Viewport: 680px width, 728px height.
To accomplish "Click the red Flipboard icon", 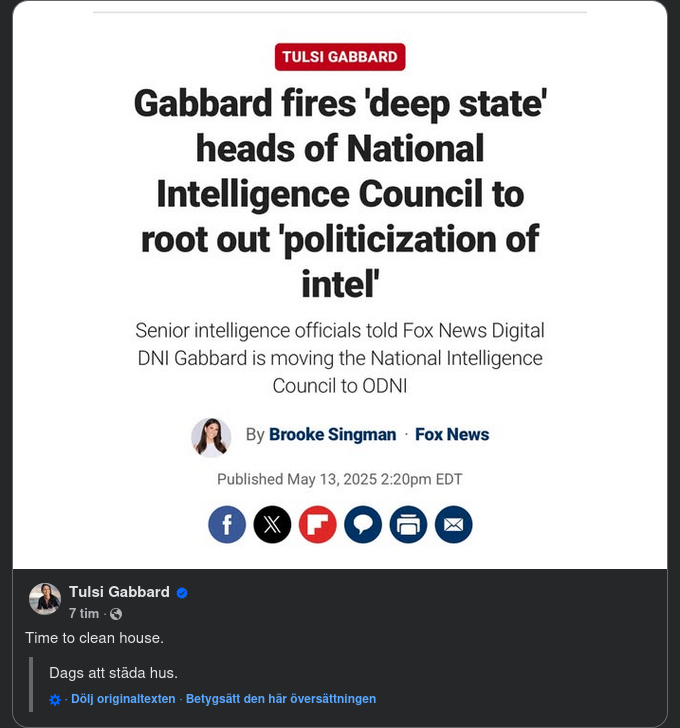I will 317,524.
